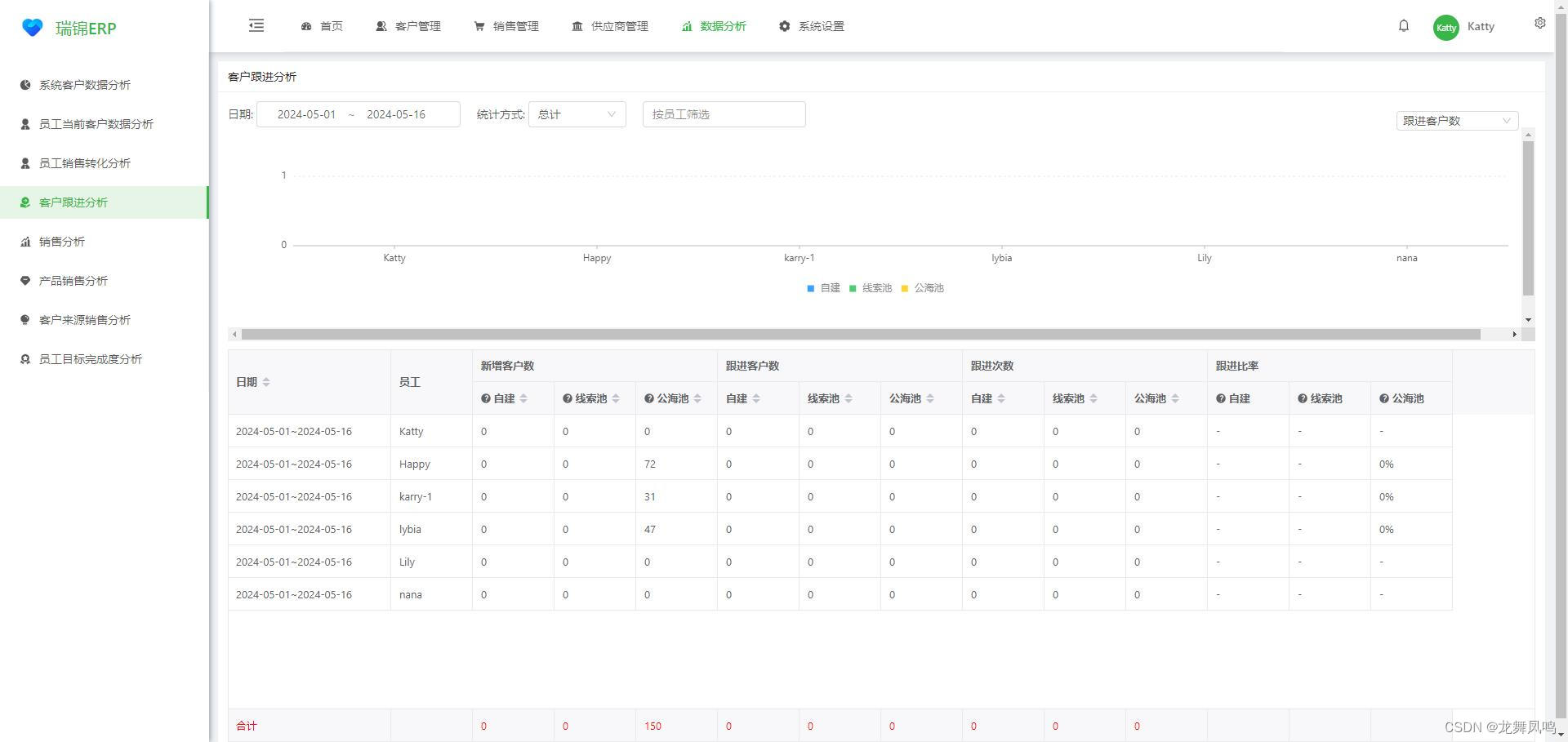The width and height of the screenshot is (1568, 742).
Task: Click the 销售分析 bar chart icon
Action: coord(25,242)
